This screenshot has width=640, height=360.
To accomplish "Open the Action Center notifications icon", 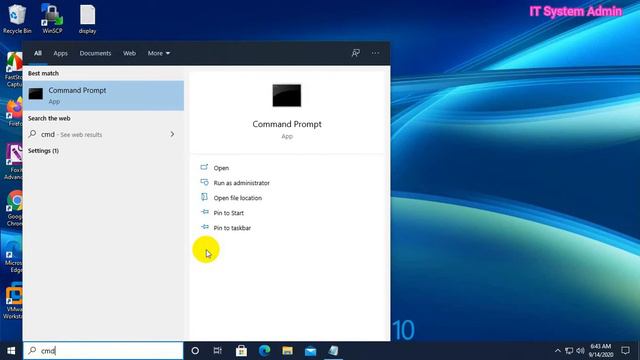I will [625, 351].
